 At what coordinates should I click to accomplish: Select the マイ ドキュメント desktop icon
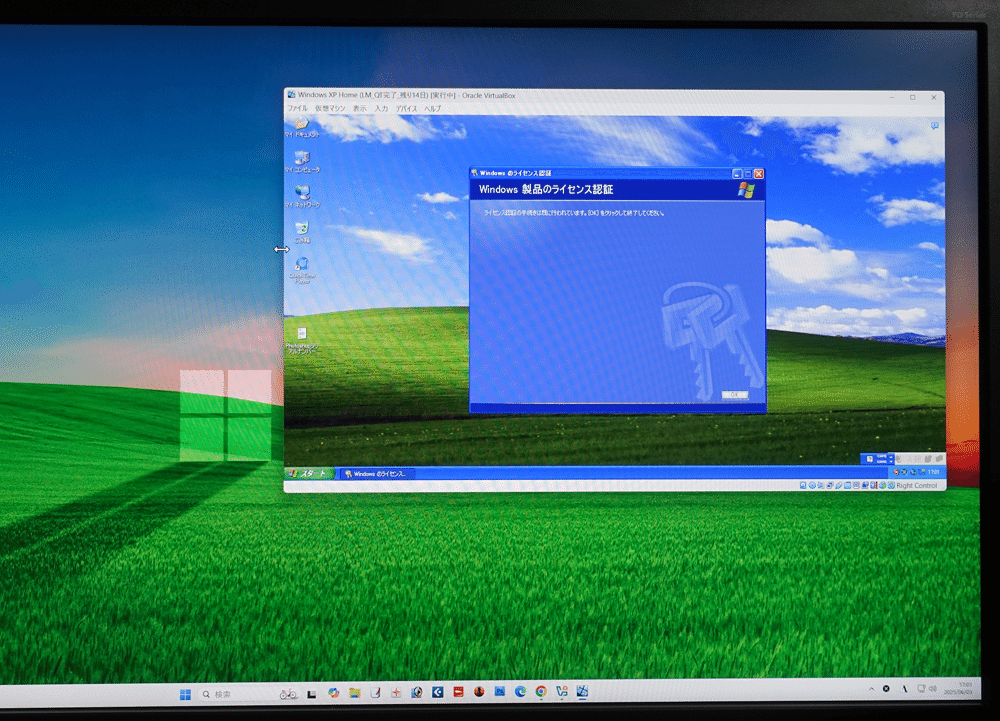pyautogui.click(x=302, y=126)
